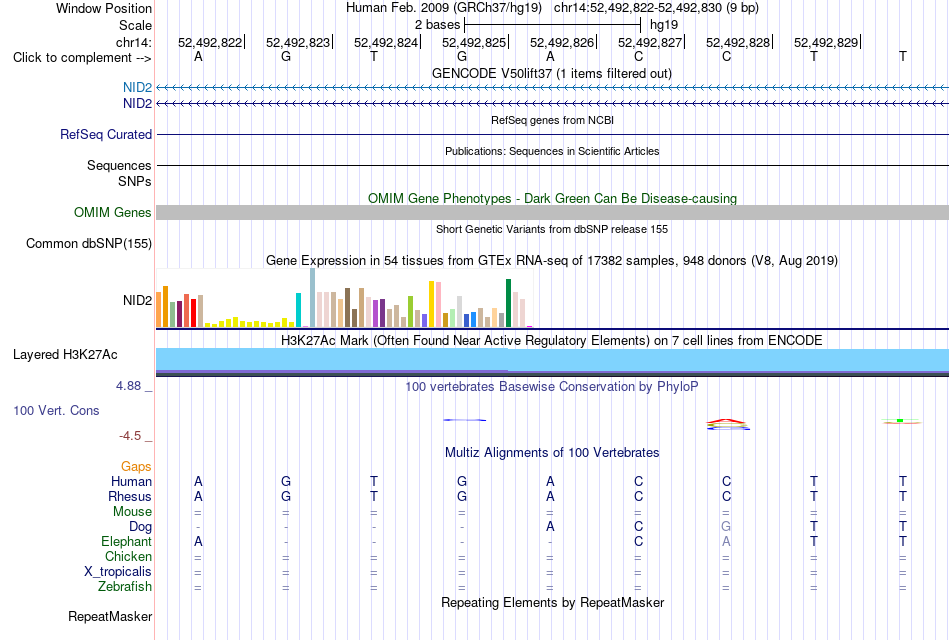Click the Common dbSNP(155) label

[89, 244]
